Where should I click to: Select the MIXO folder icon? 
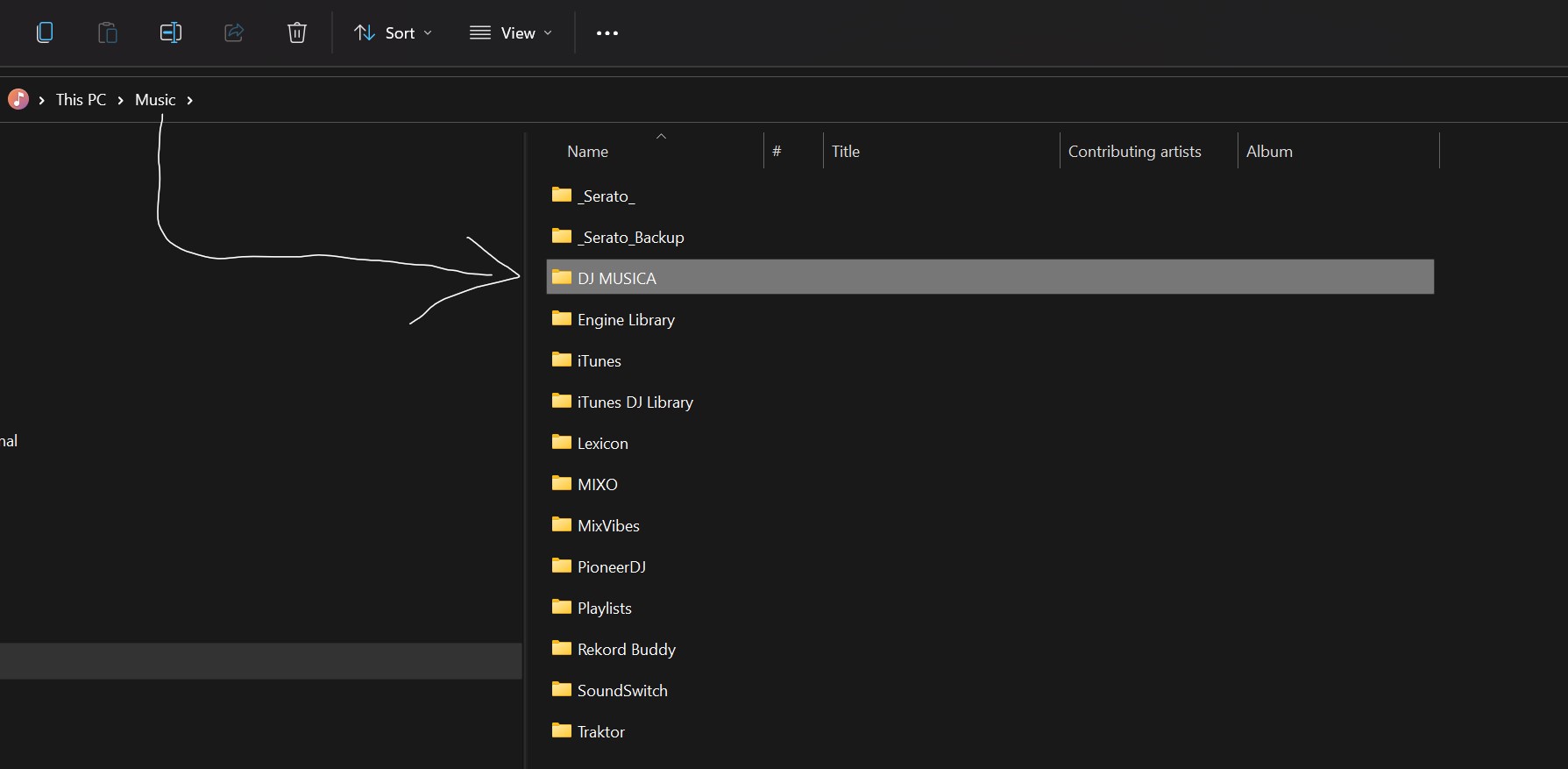pos(562,483)
